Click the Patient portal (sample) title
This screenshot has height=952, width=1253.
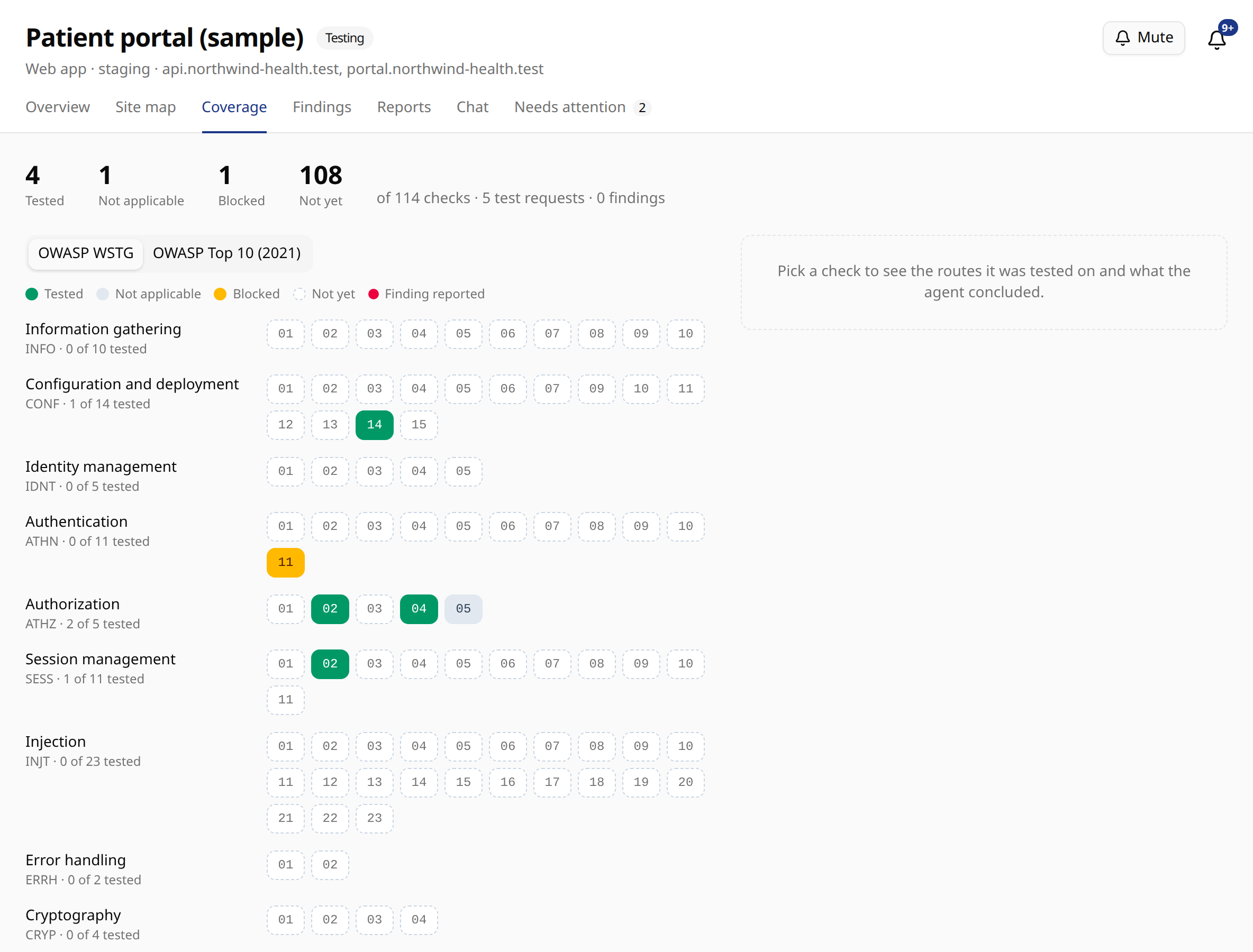[165, 38]
